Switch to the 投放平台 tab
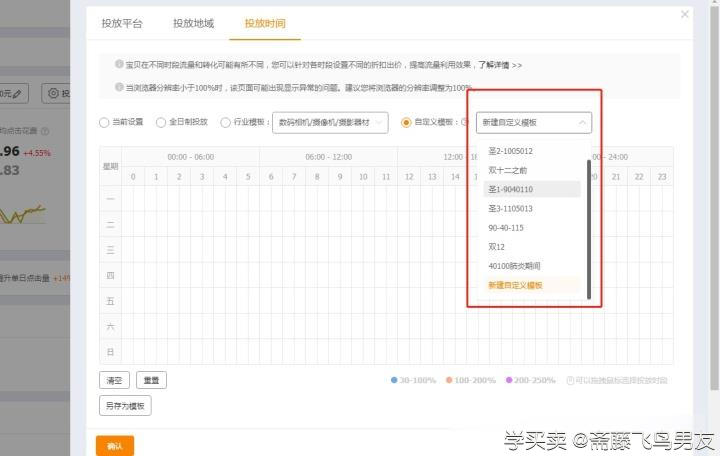 click(x=122, y=23)
